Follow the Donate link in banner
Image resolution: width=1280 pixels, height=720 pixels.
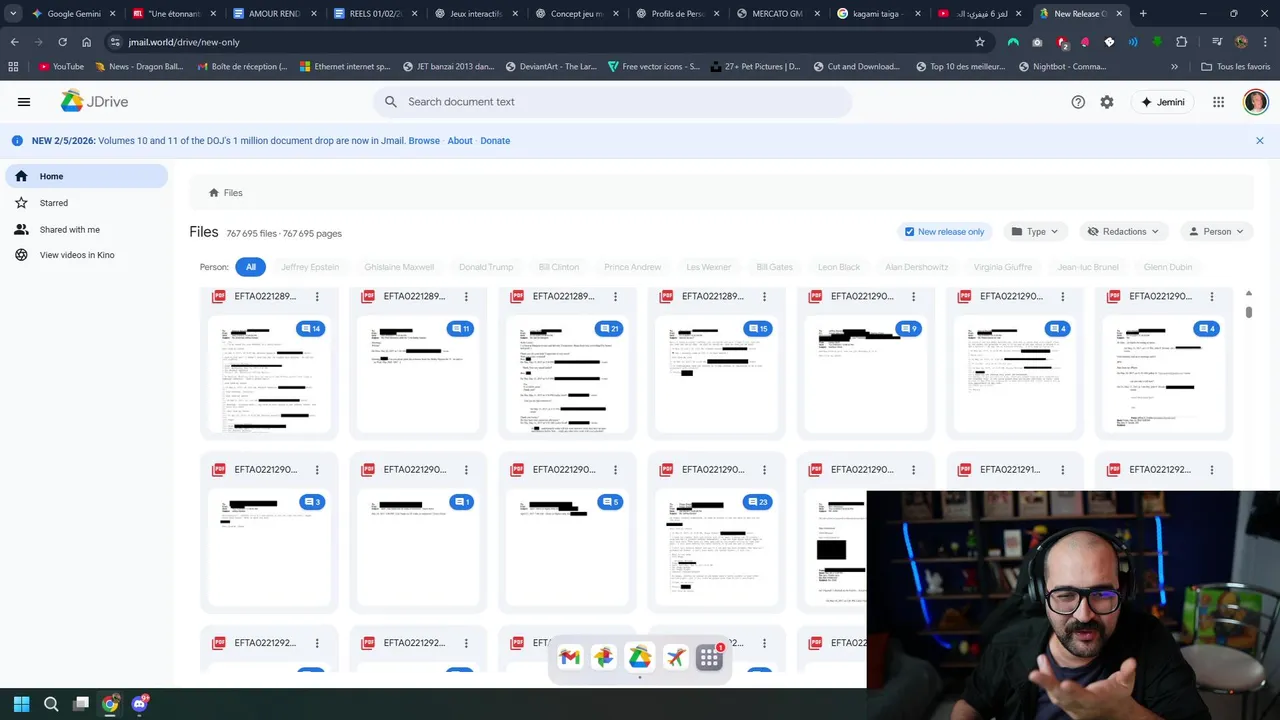click(x=495, y=141)
